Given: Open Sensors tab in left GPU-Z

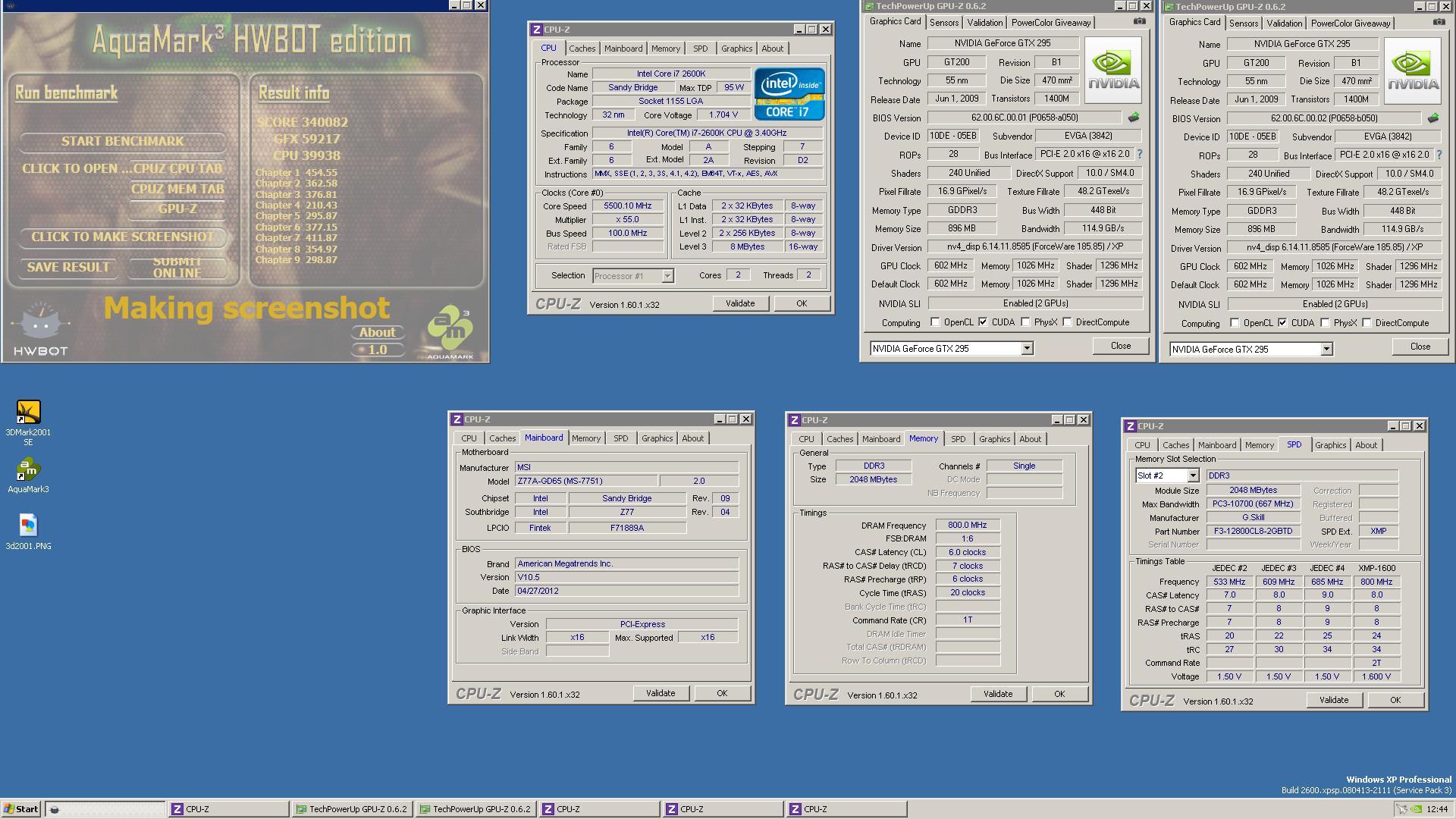Looking at the screenshot, I should [x=943, y=23].
